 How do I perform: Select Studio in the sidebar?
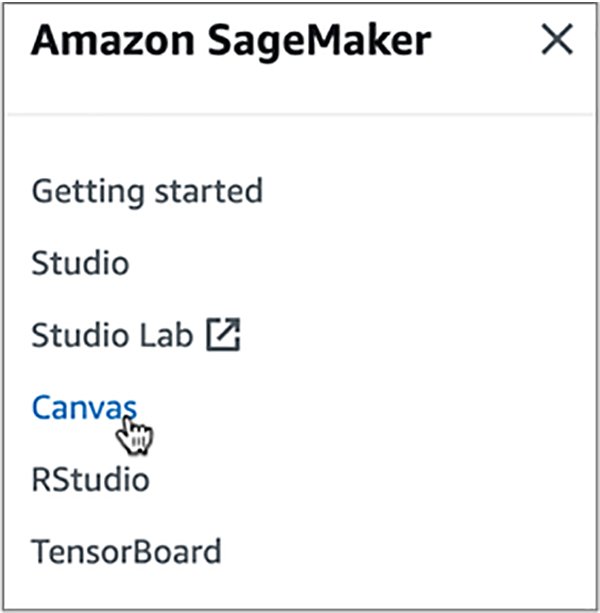80,264
